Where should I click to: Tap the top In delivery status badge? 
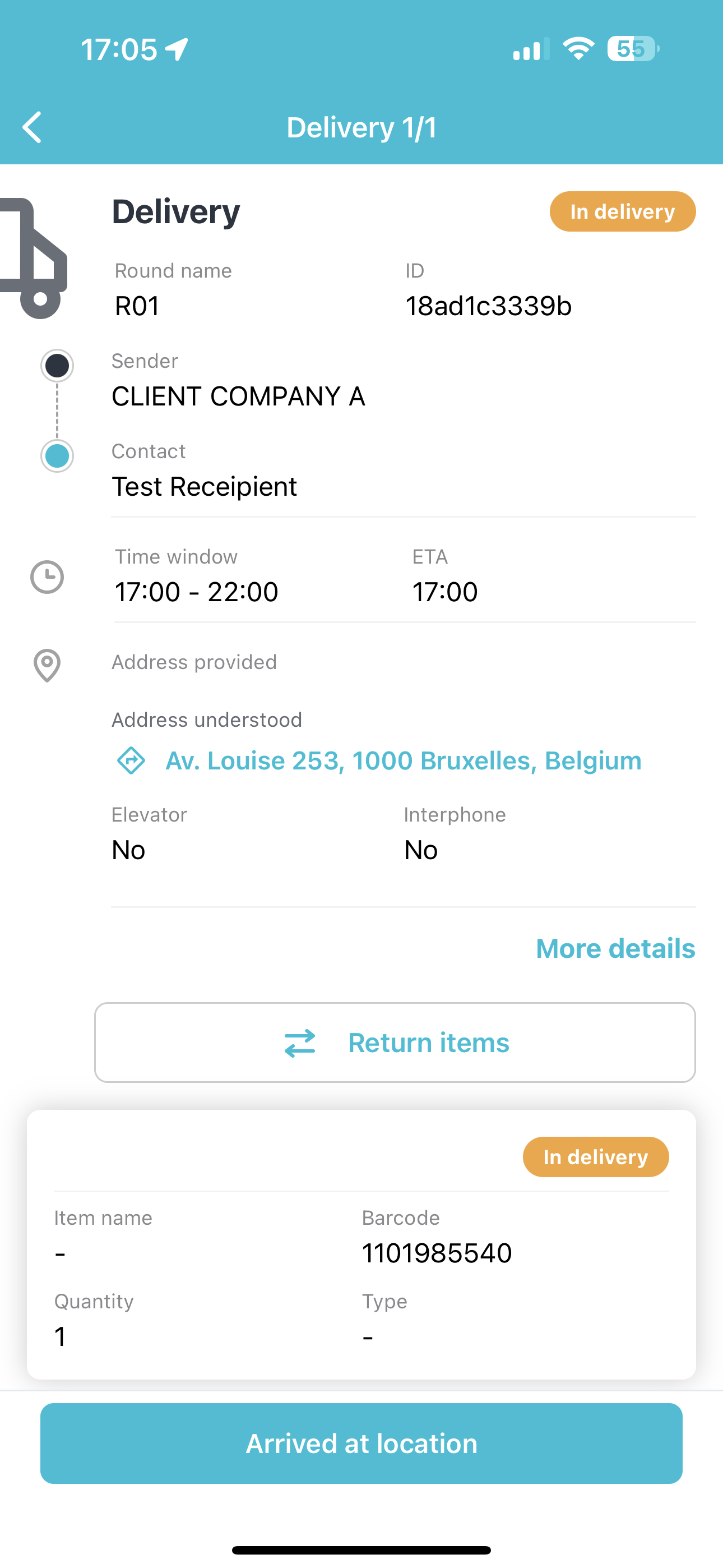pos(623,211)
